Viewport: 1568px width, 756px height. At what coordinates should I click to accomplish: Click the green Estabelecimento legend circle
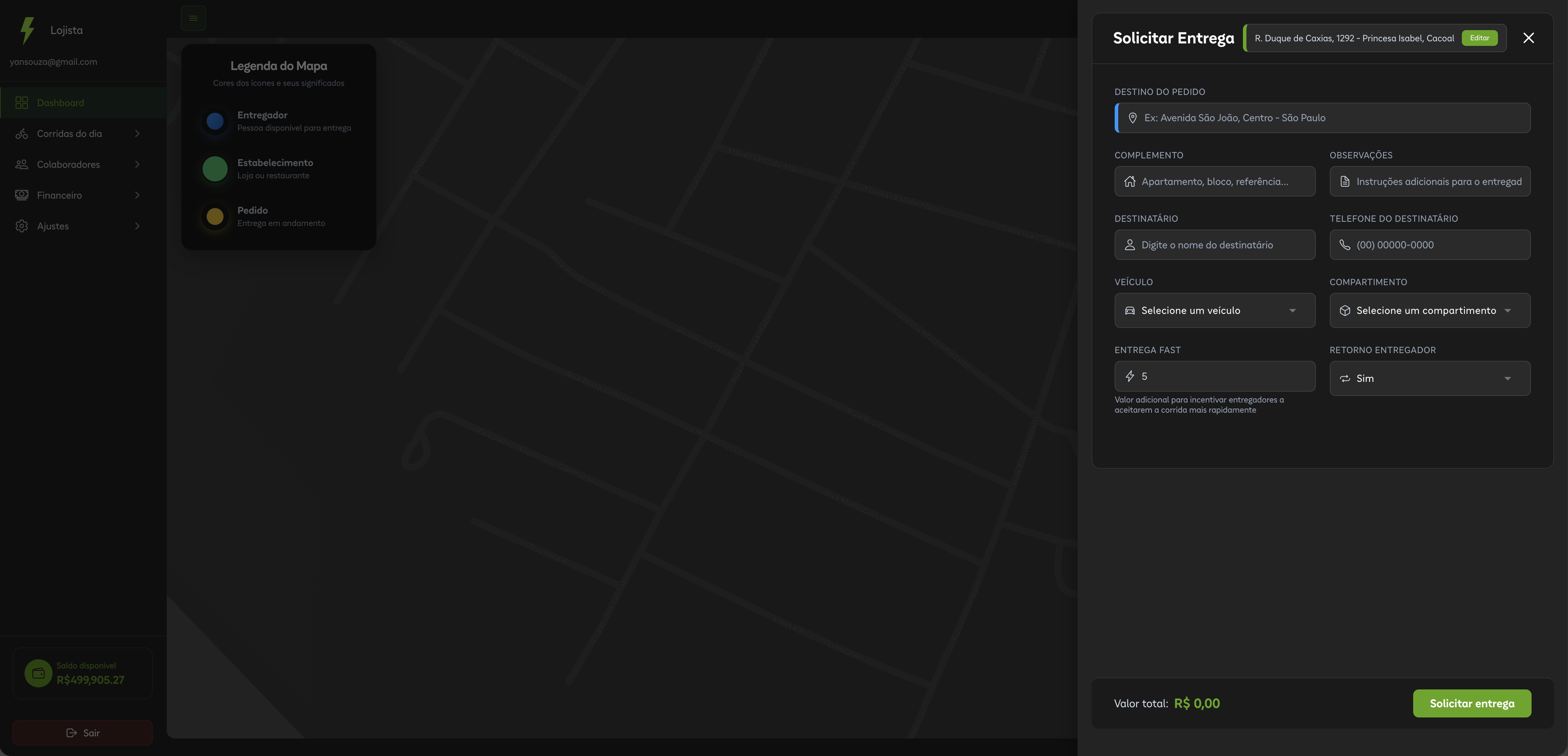[215, 169]
